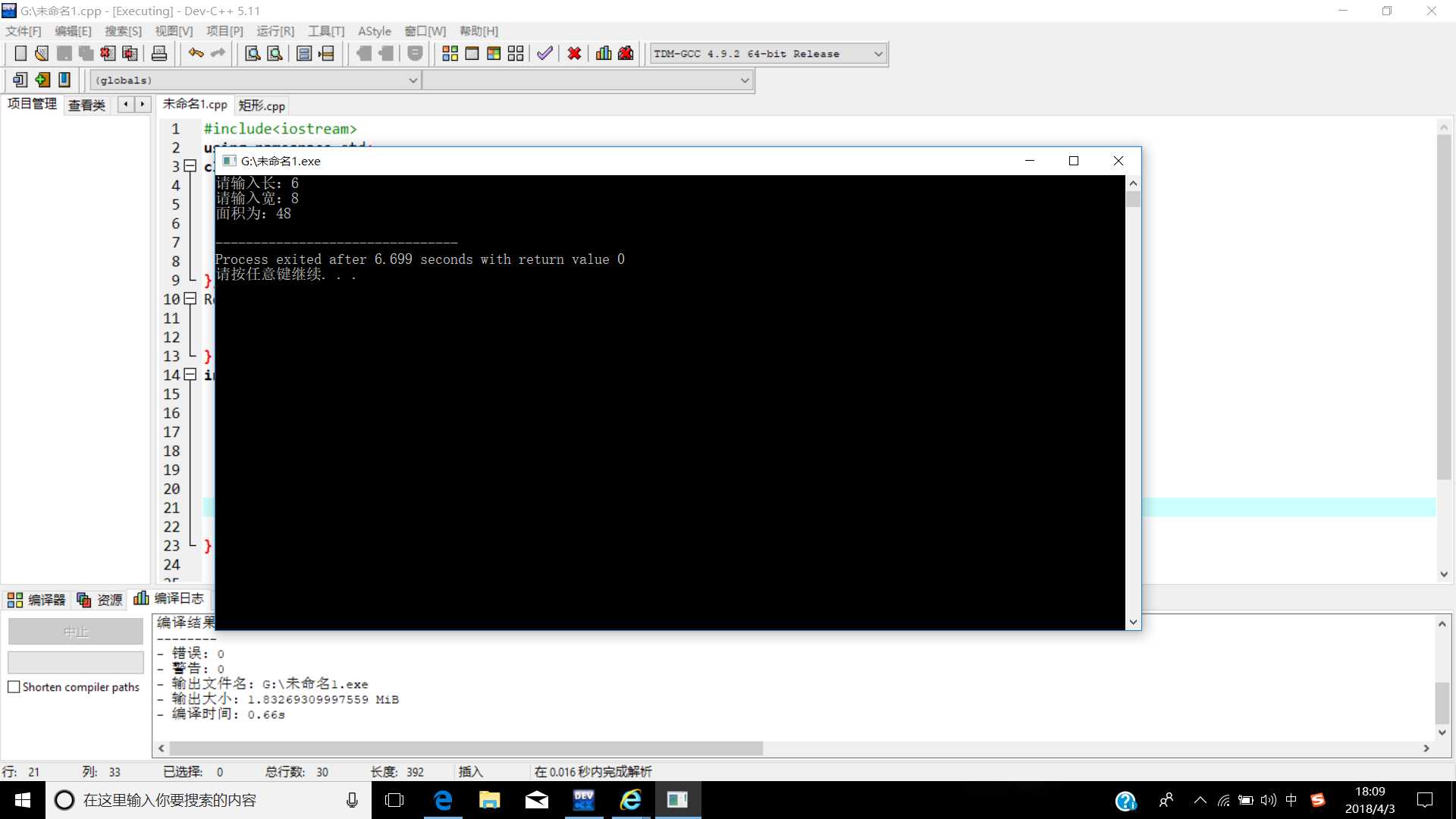Screen dimensions: 1456x819
Task: Click the Rebuild All toolbar icon
Action: pos(516,53)
